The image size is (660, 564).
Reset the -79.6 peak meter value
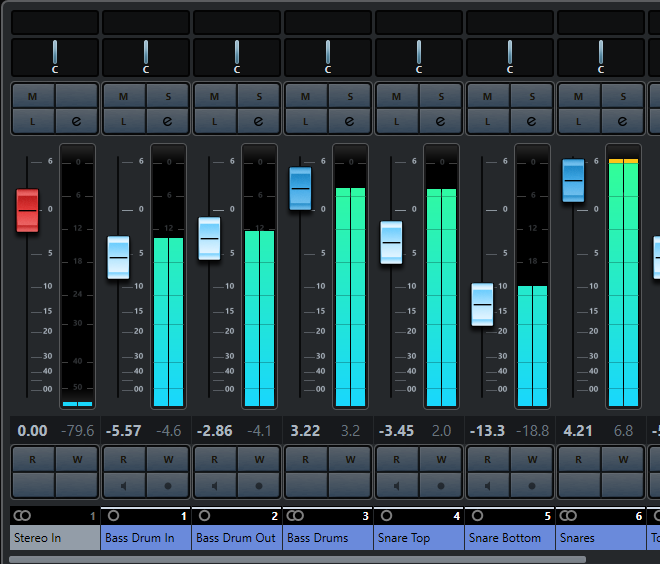tap(78, 431)
